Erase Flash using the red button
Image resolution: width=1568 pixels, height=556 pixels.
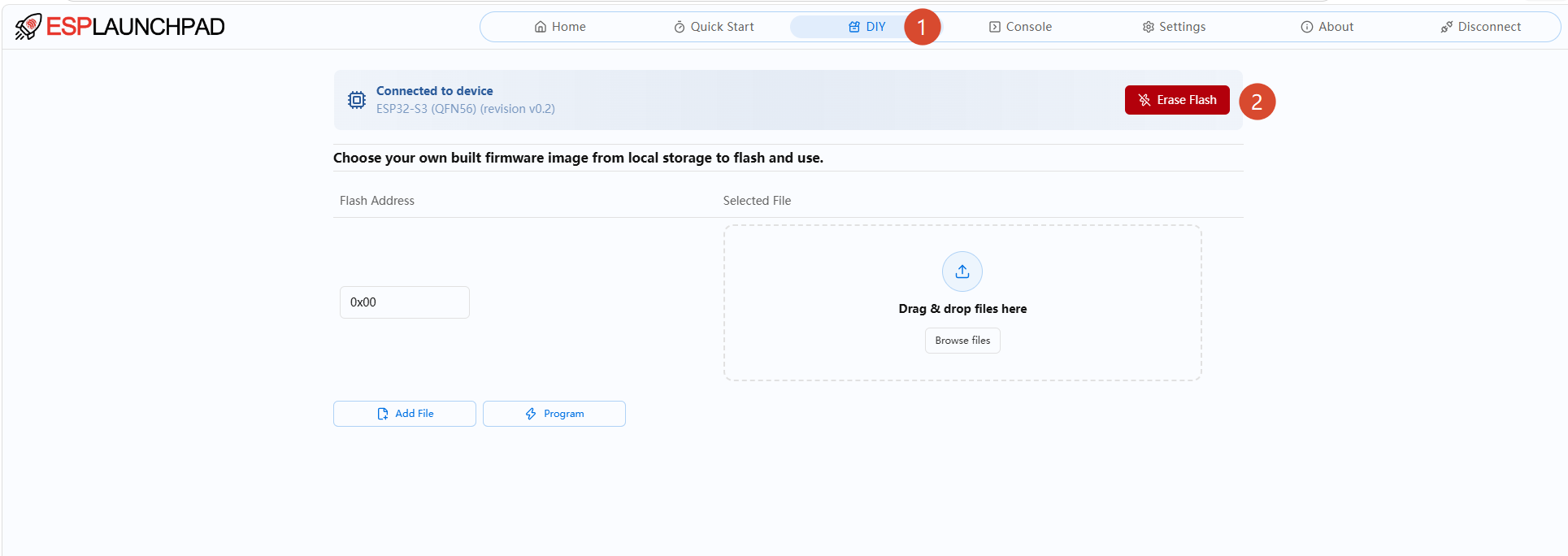[1177, 100]
